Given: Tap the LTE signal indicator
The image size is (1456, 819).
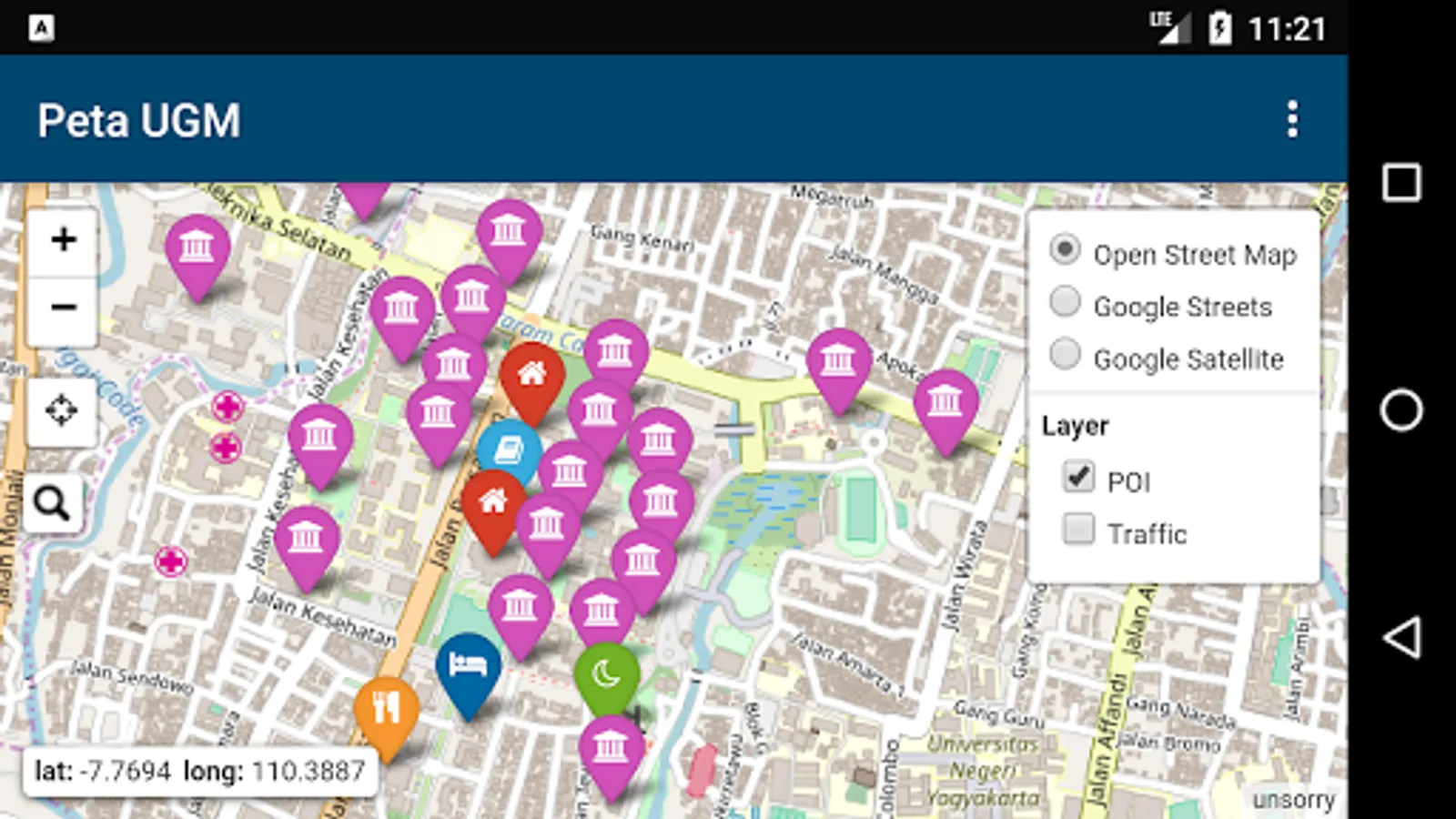Looking at the screenshot, I should (1170, 27).
